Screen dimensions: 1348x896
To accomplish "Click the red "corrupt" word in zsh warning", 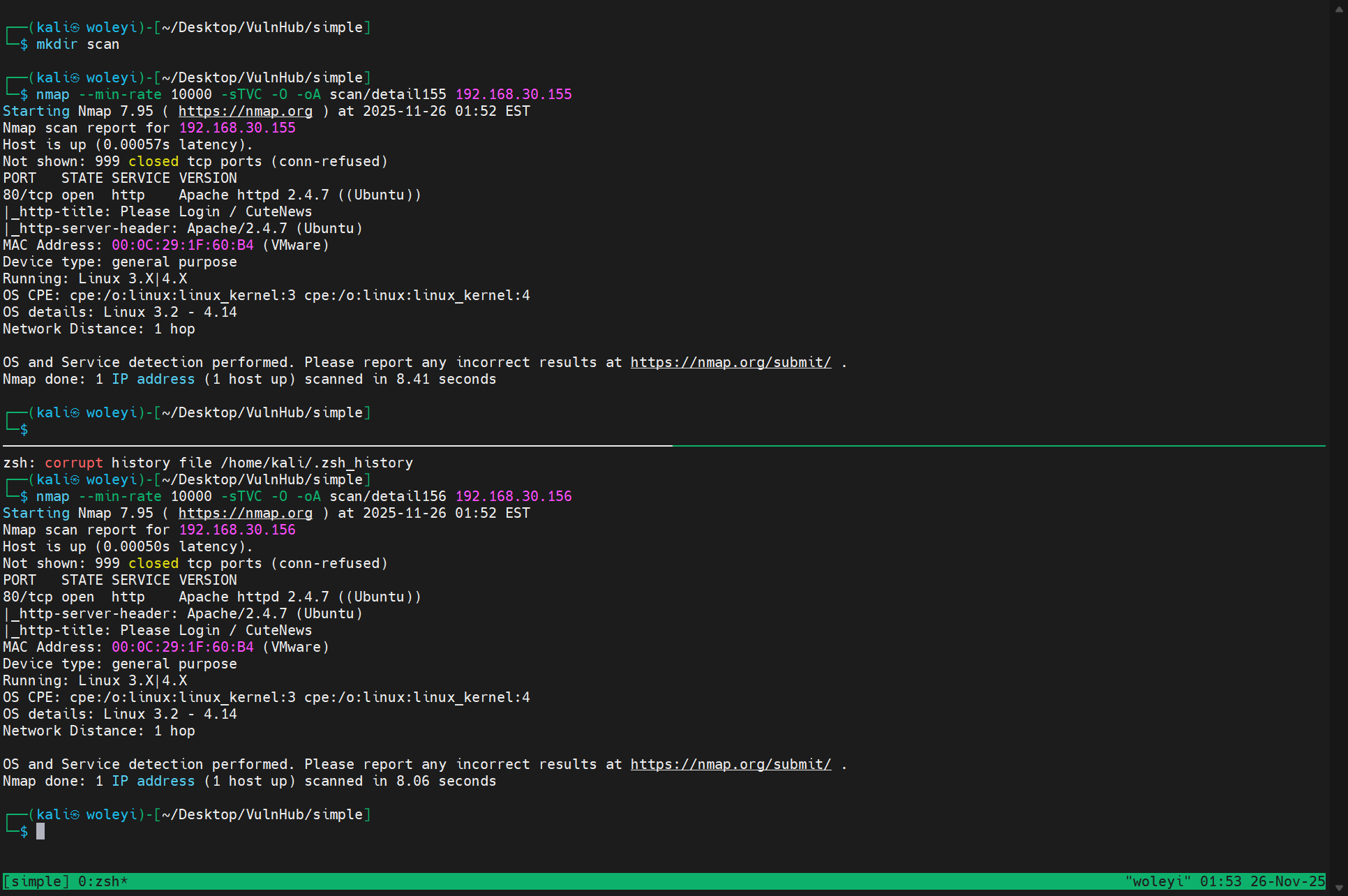I will click(73, 463).
